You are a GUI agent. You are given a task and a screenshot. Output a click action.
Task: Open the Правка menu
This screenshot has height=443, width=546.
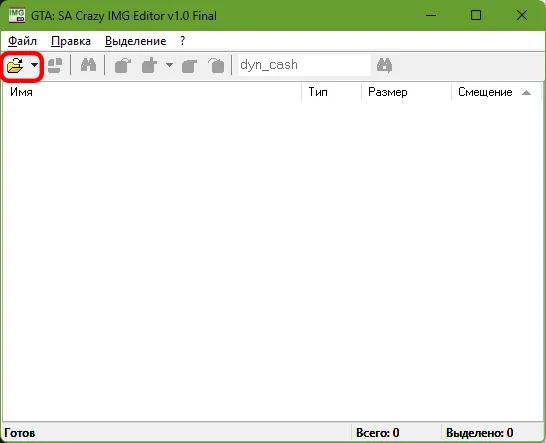(x=71, y=41)
